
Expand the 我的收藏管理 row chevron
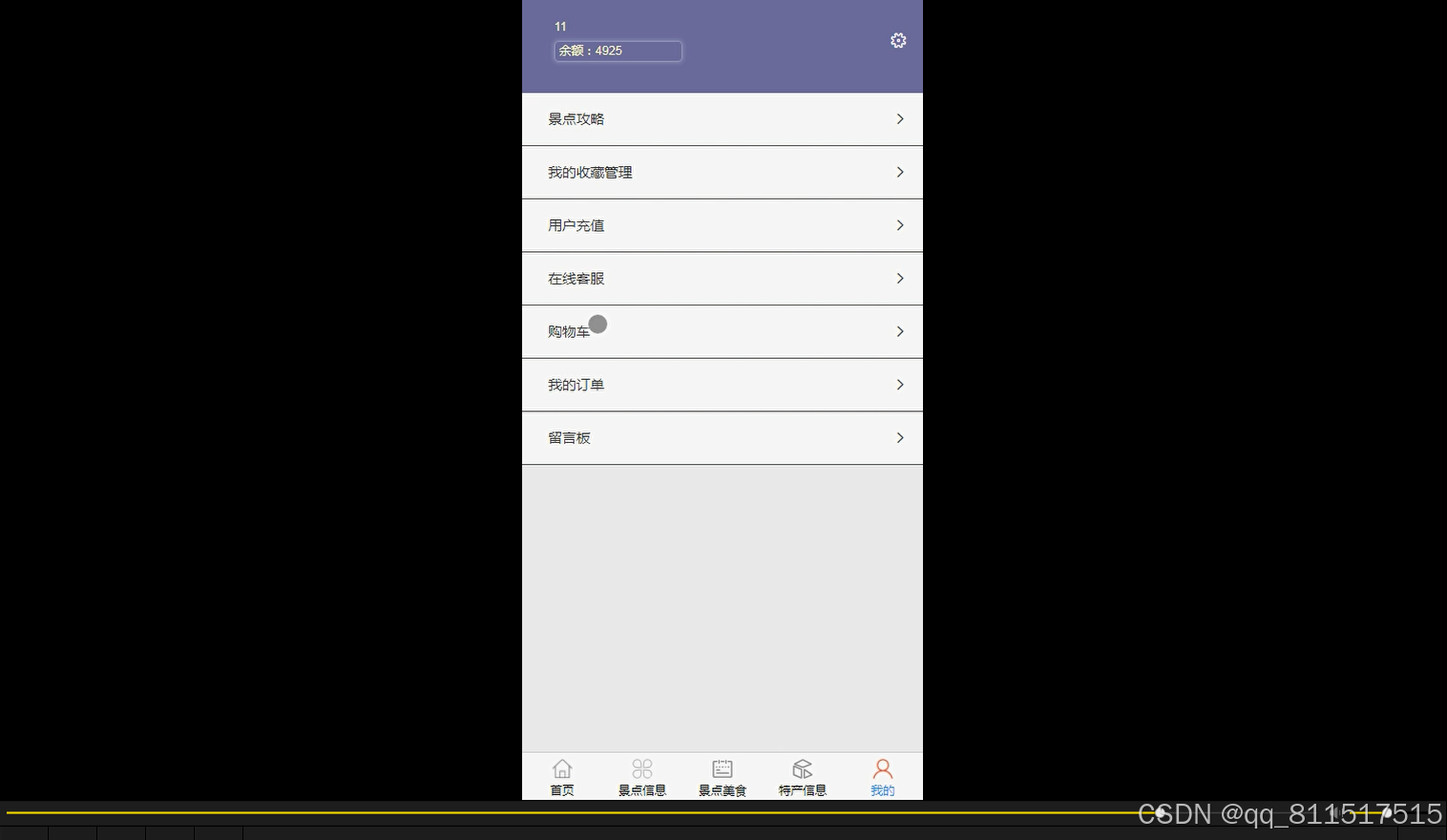[900, 172]
